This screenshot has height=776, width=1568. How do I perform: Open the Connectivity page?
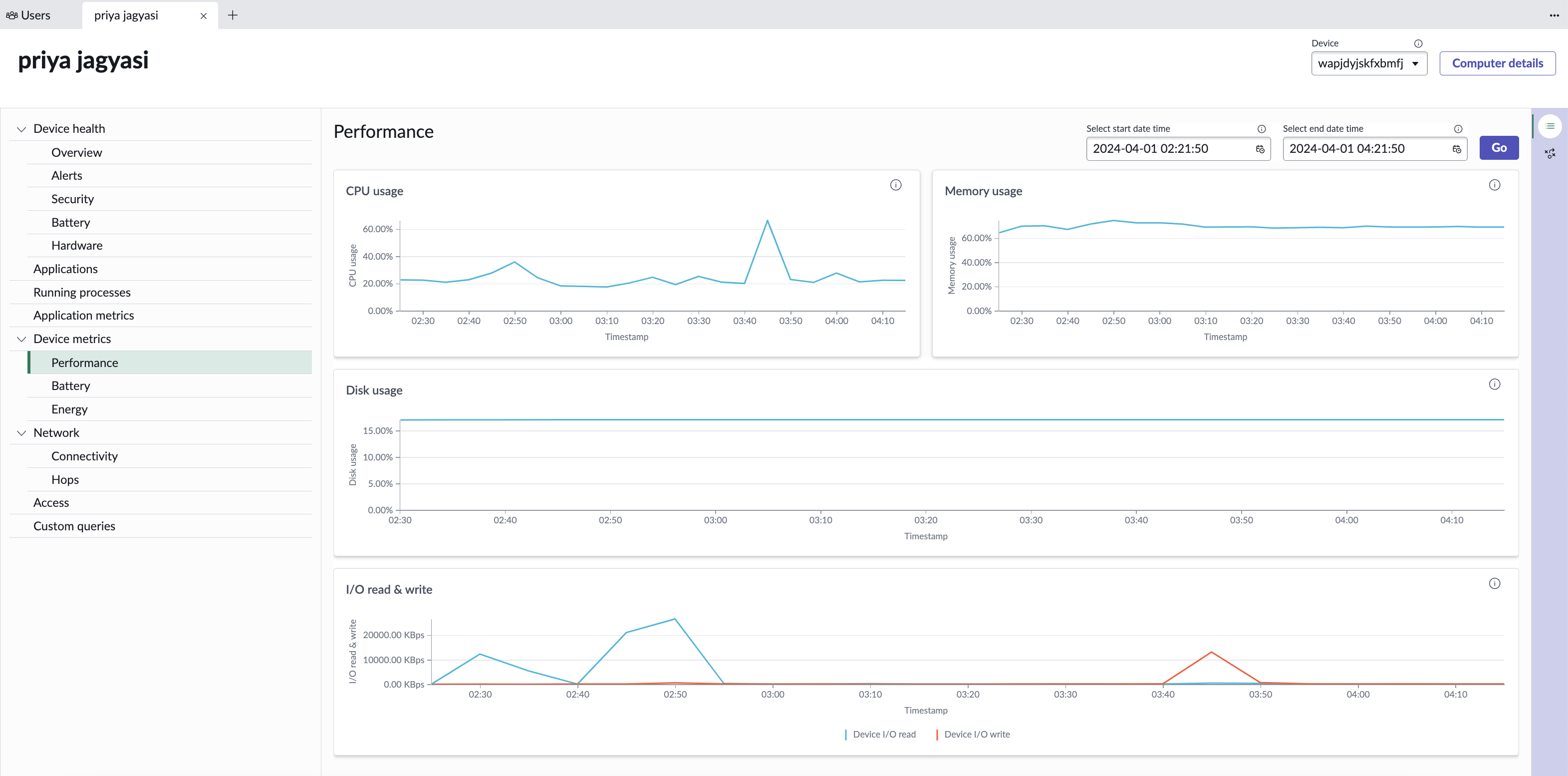pos(169,456)
